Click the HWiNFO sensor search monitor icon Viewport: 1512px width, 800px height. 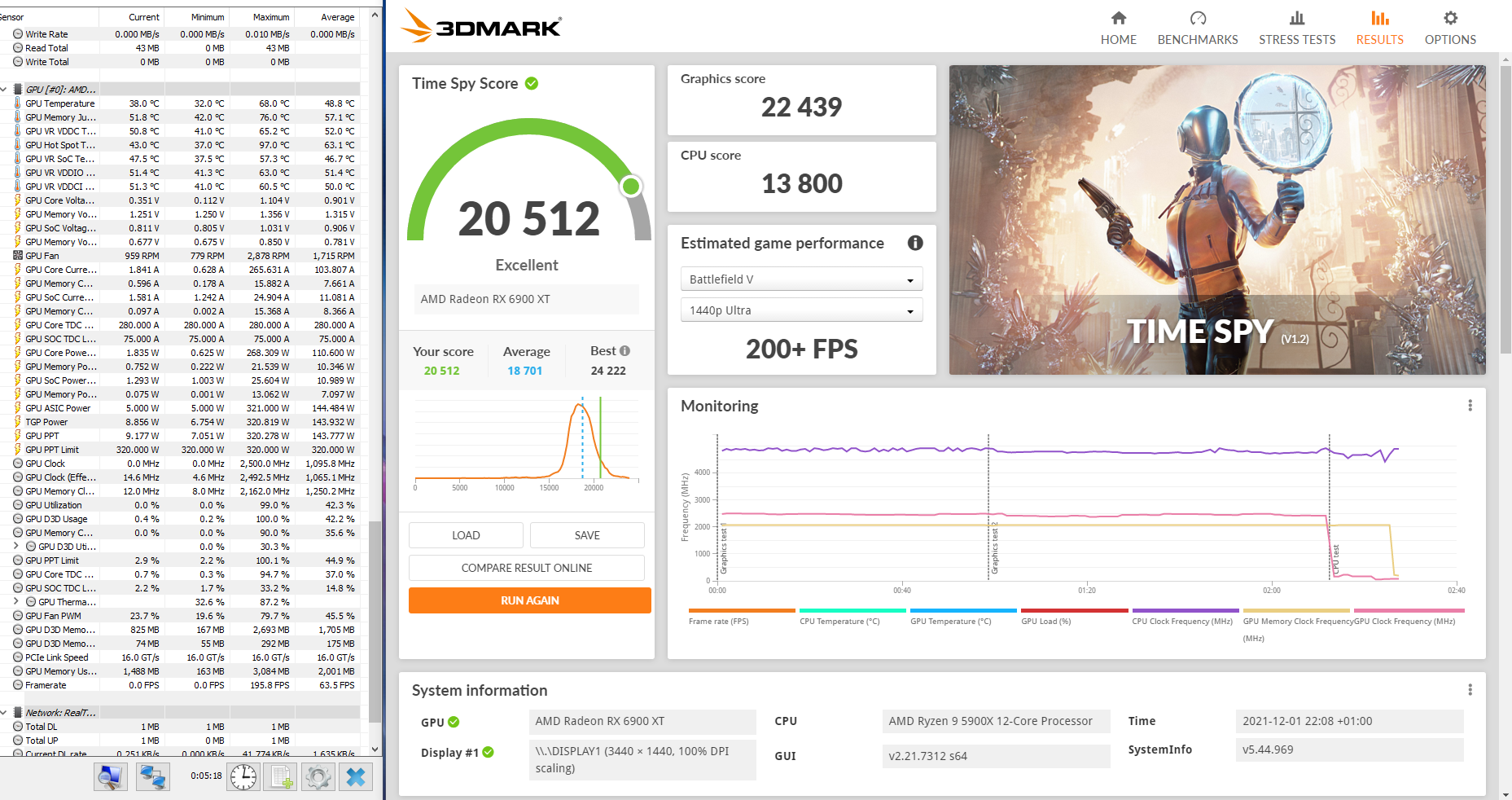tap(110, 777)
